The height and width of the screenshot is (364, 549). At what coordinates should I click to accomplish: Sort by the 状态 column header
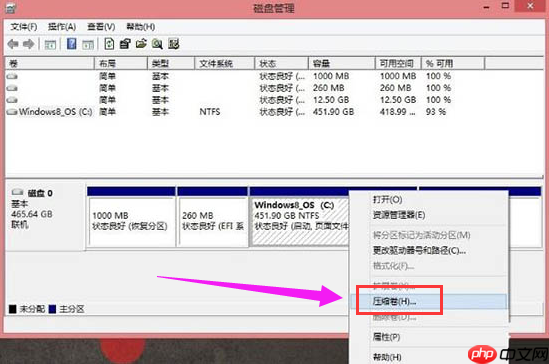click(x=282, y=63)
